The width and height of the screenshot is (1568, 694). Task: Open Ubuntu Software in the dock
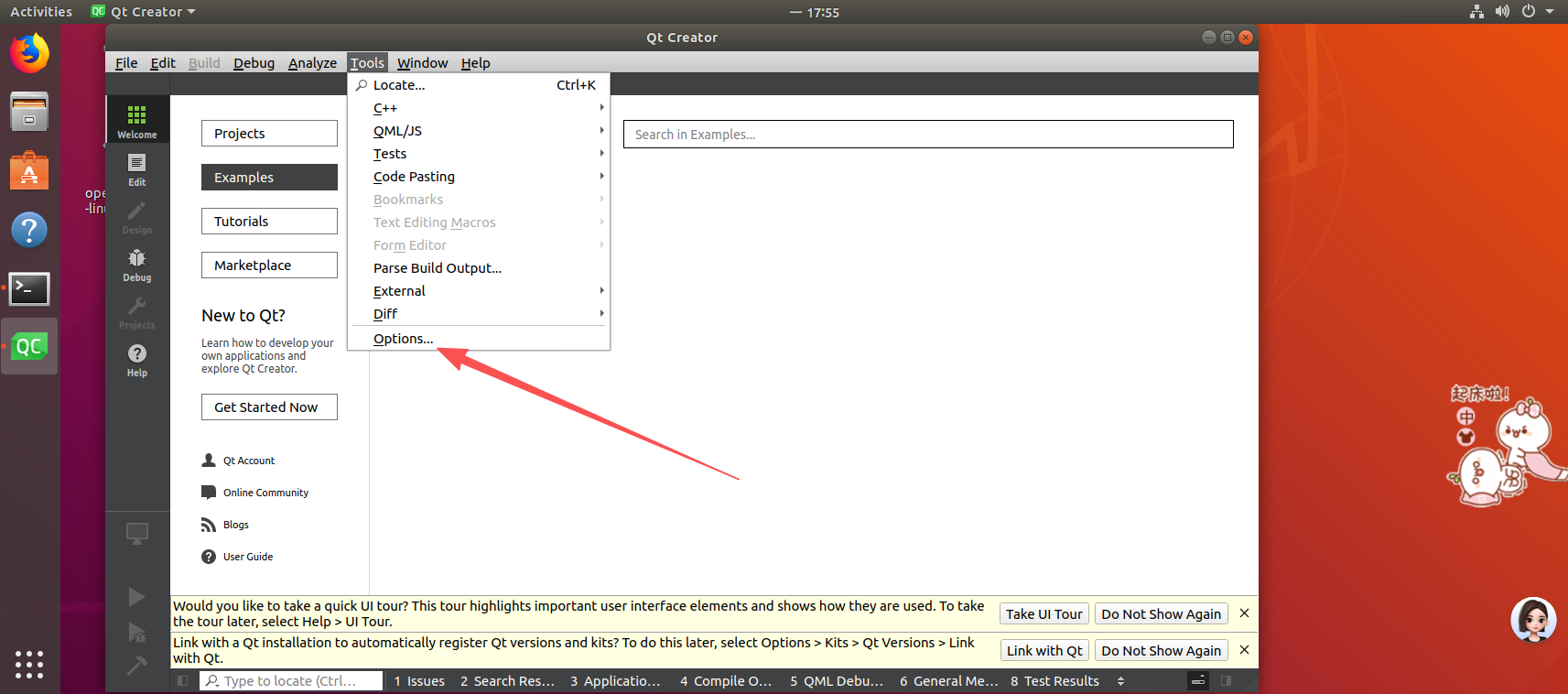(x=29, y=170)
